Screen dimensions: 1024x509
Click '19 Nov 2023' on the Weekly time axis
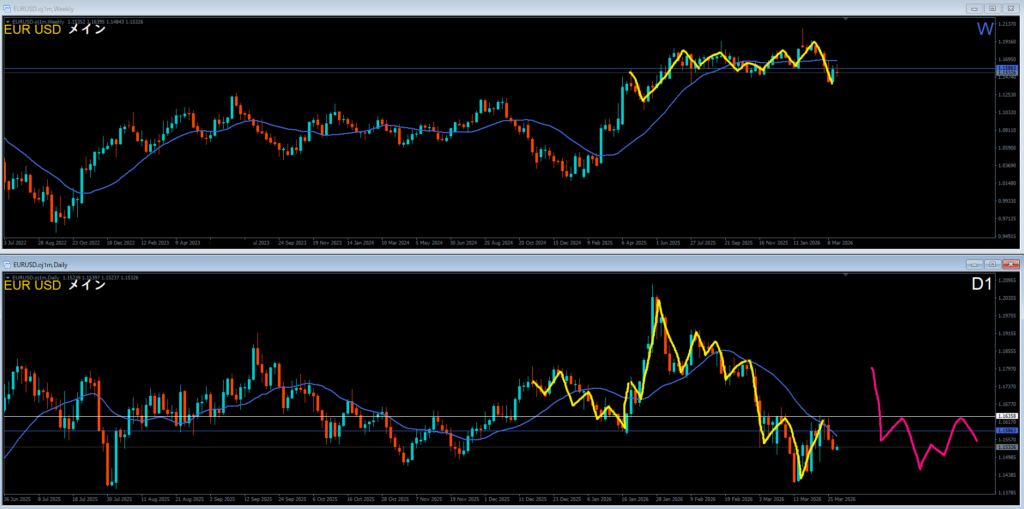[x=327, y=242]
